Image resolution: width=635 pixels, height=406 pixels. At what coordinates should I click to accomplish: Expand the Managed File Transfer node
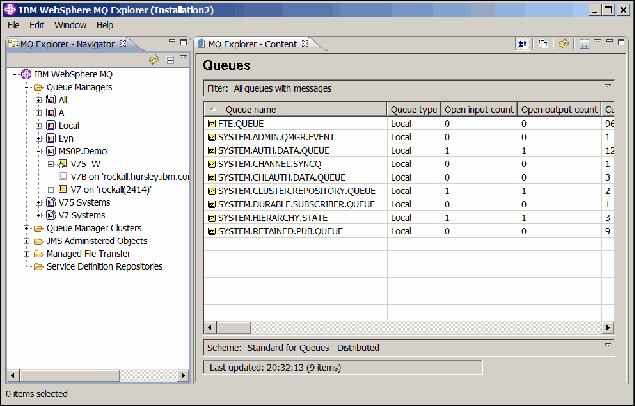[x=26, y=254]
